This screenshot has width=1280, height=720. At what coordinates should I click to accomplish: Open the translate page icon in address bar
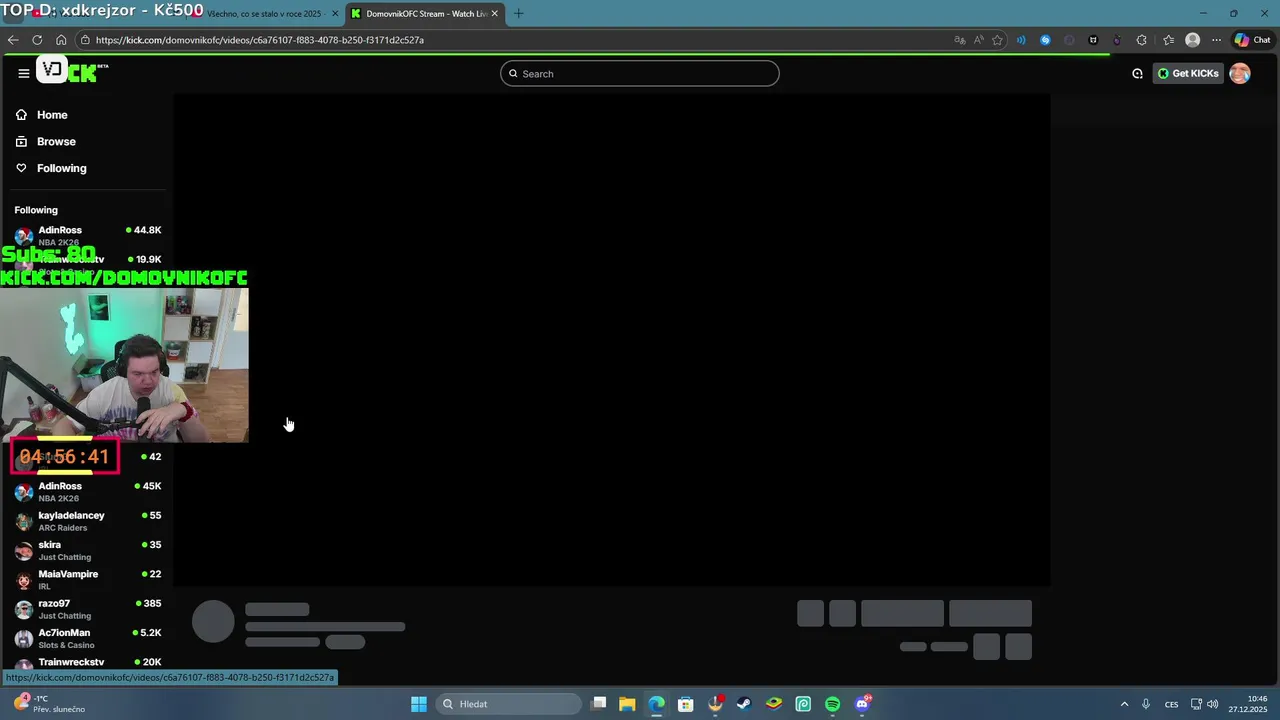(960, 40)
